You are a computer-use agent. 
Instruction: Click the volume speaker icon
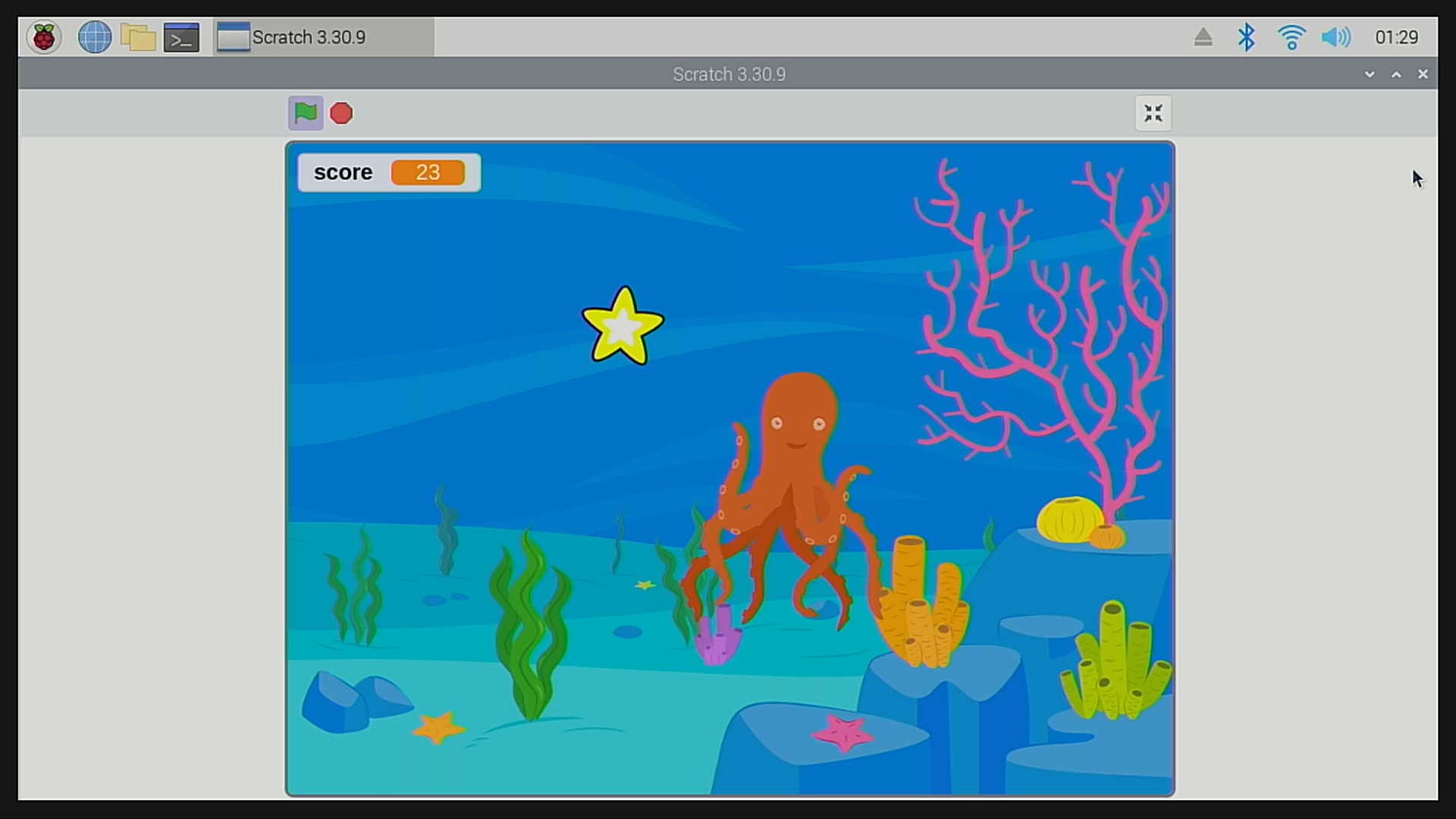[x=1336, y=37]
